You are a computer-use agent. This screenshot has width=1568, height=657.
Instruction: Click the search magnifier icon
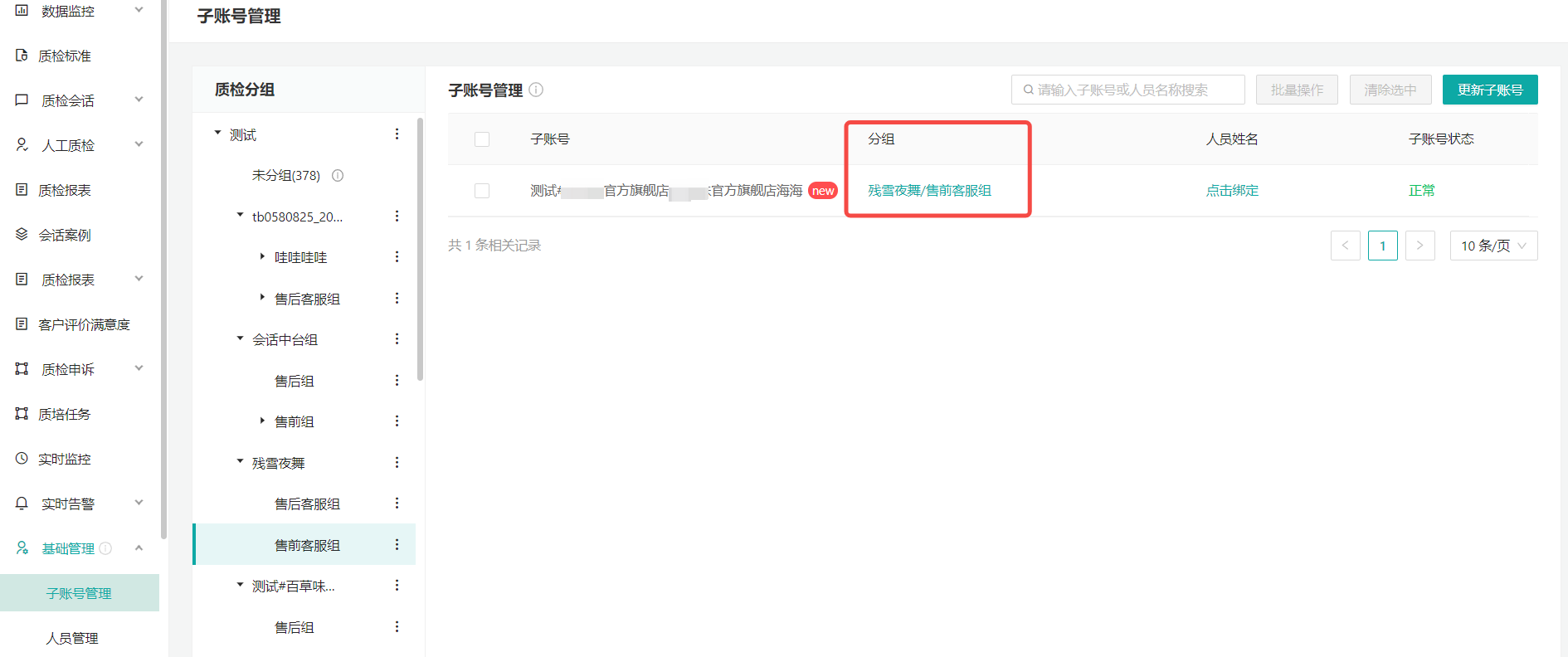1029,90
